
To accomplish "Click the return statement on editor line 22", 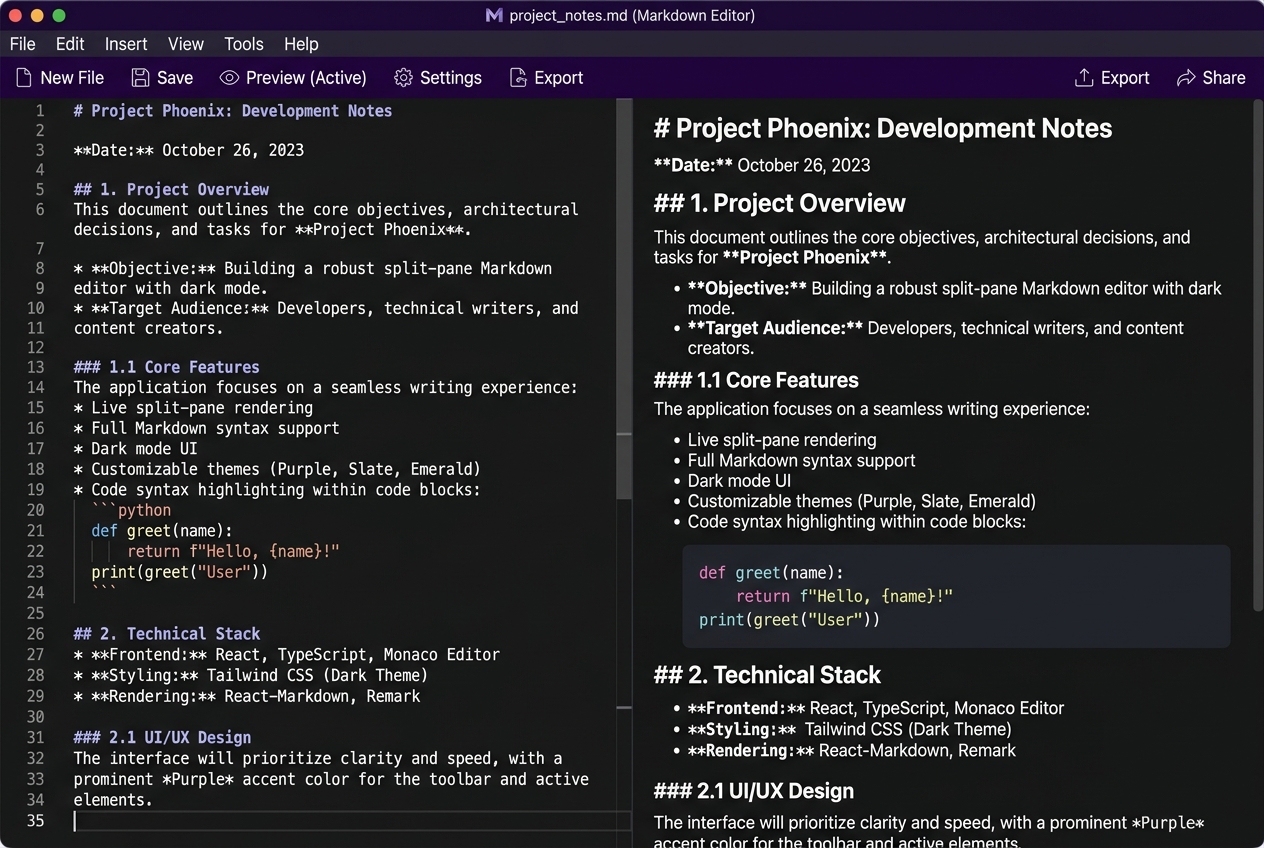I will 233,552.
